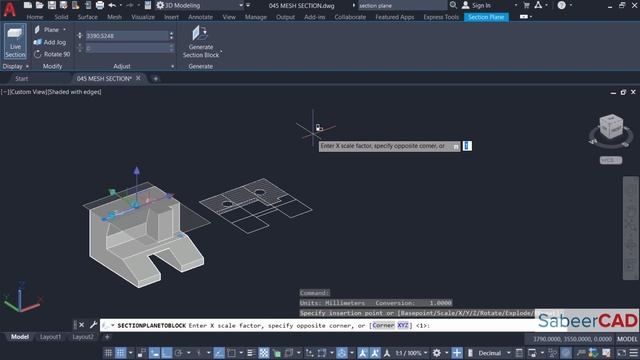Click the annotation monitor plus icon
The image size is (640, 360).
coord(457,353)
